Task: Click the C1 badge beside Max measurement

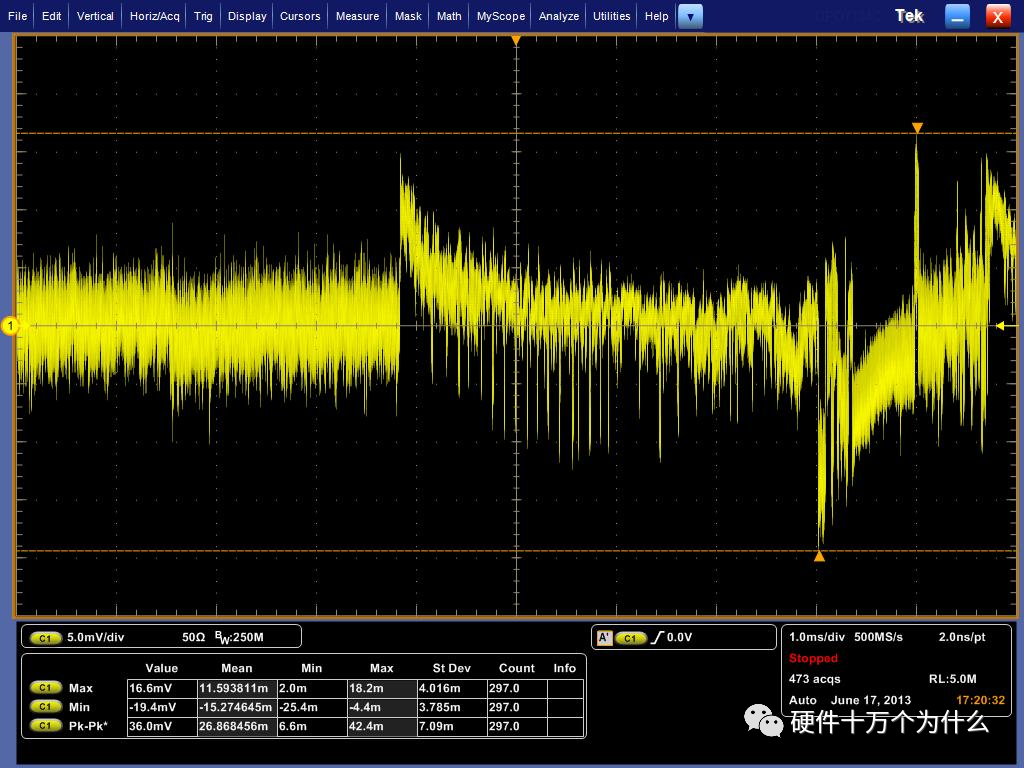Action: click(46, 688)
